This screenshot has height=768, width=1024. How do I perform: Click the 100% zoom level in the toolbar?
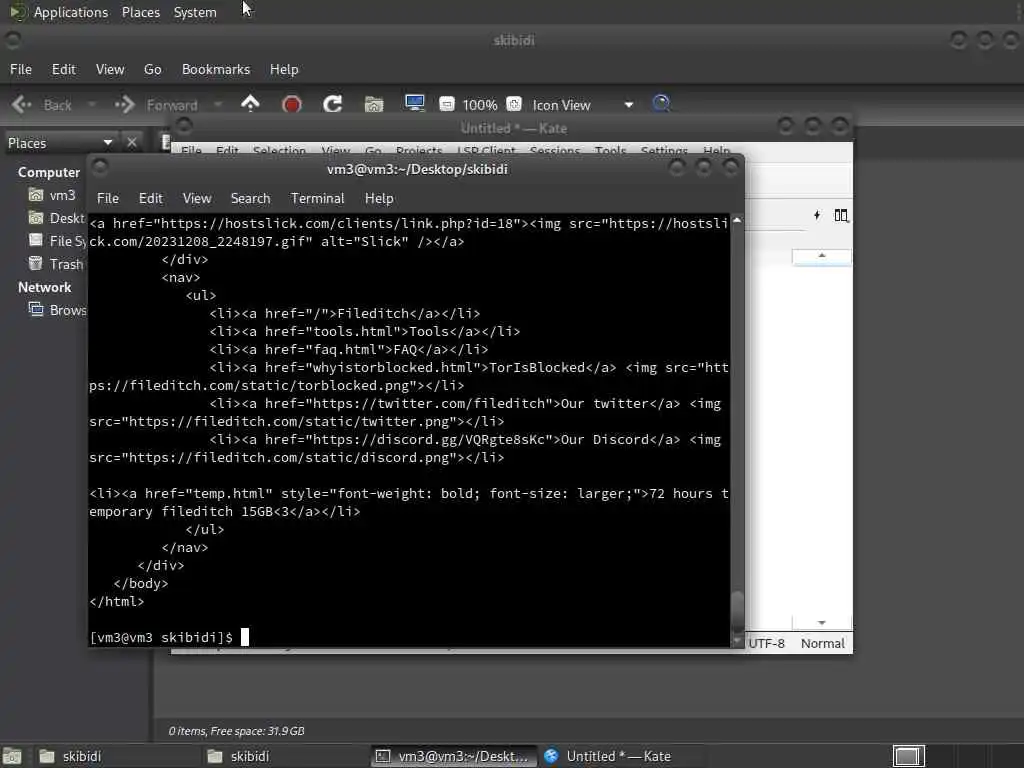pyautogui.click(x=479, y=105)
